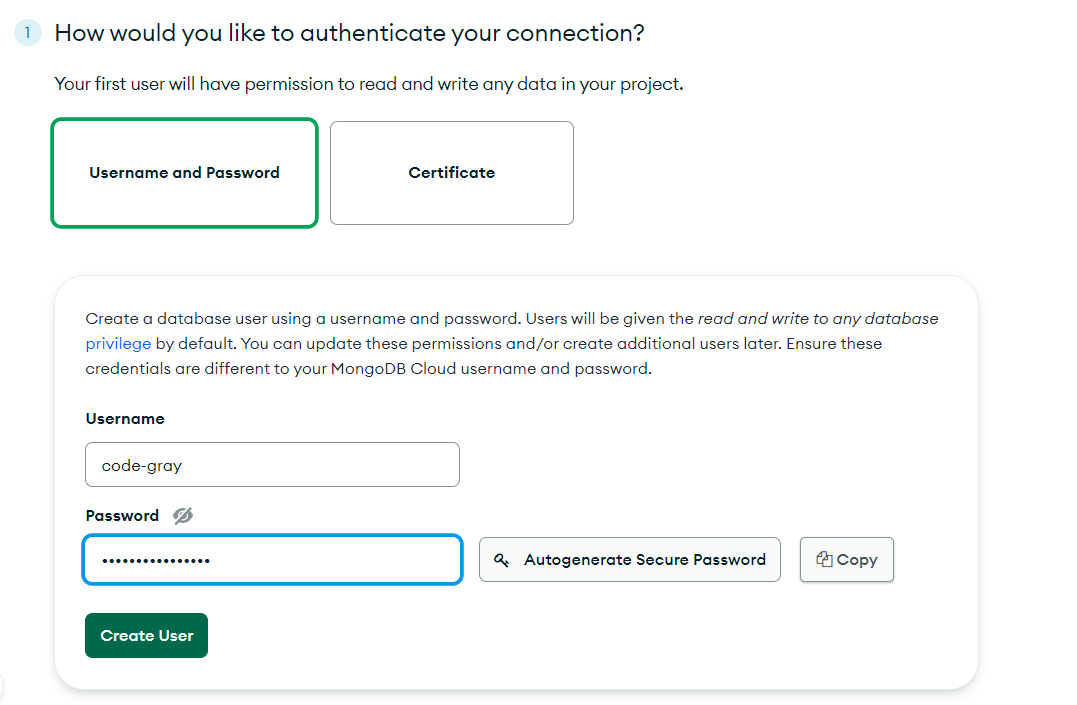This screenshot has width=1077, height=705.
Task: Click the masked password dots
Action: (156, 560)
